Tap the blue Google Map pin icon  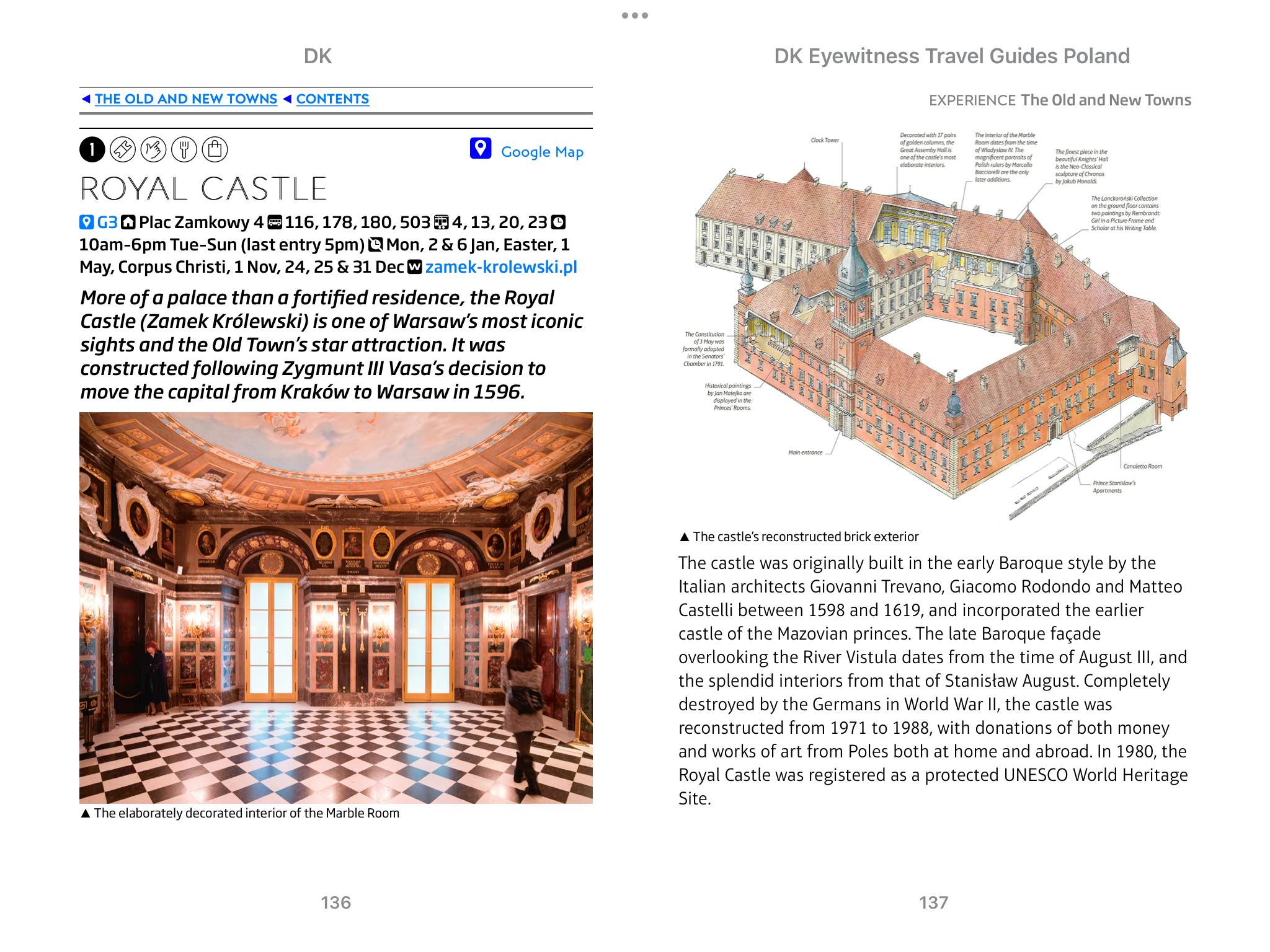[481, 149]
